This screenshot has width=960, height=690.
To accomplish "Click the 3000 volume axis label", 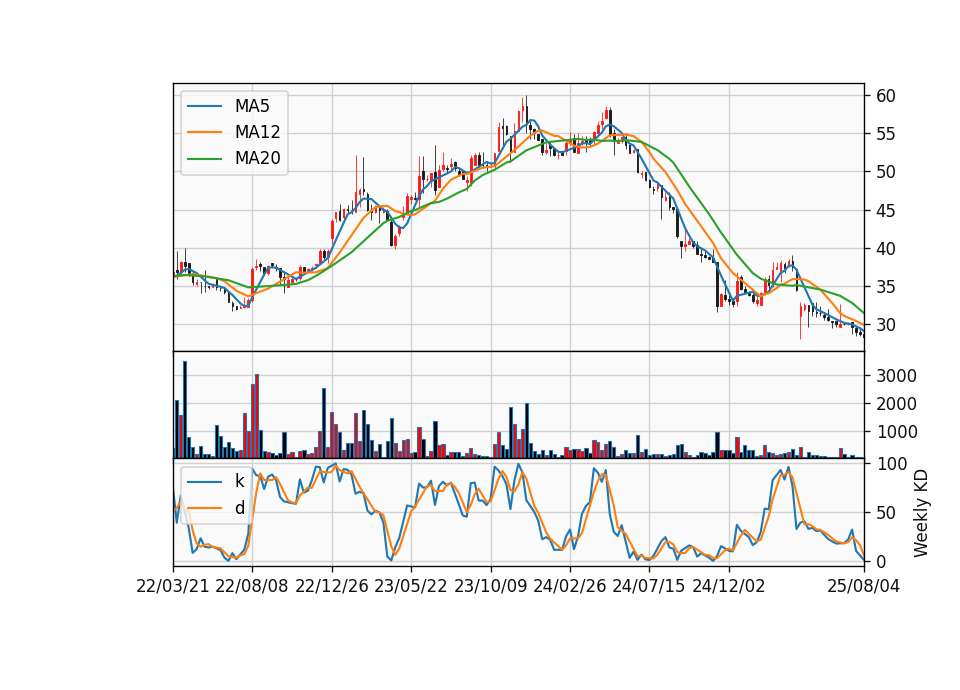I will click(x=896, y=376).
